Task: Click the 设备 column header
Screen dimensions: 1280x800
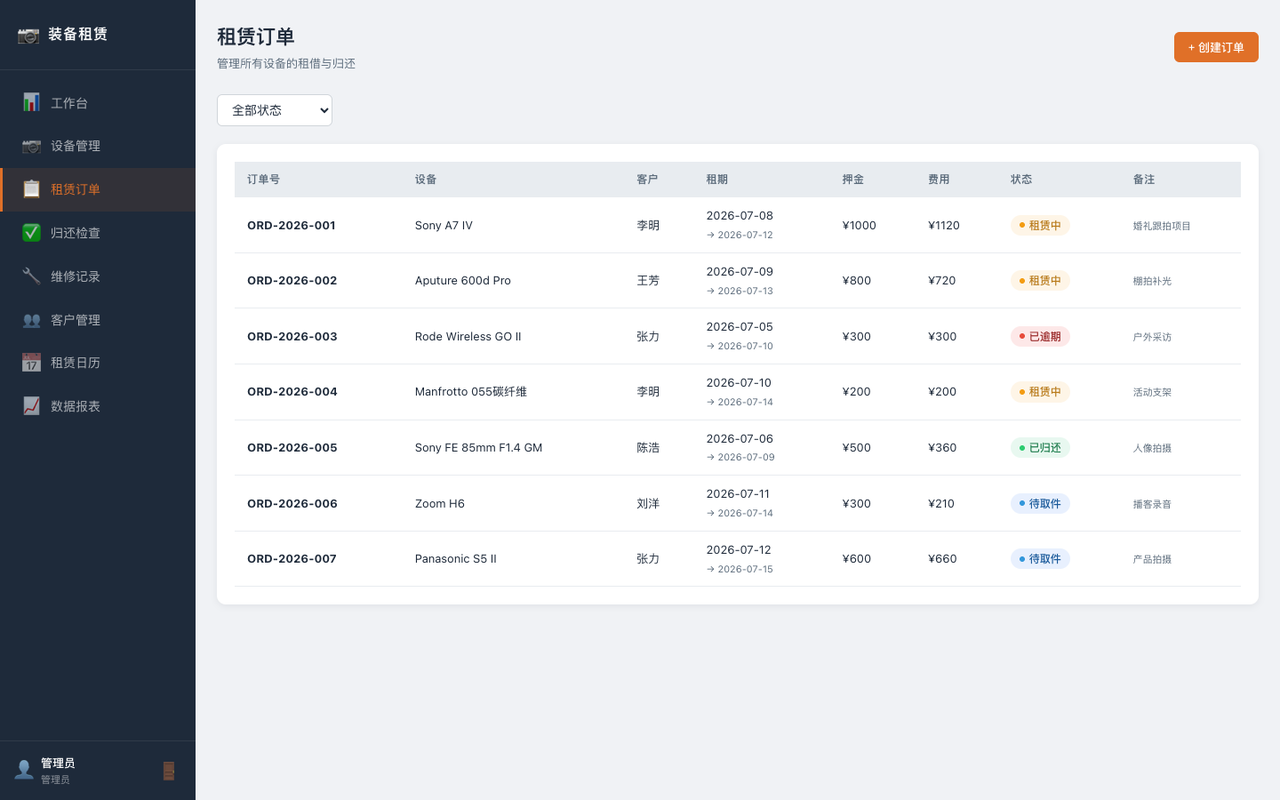Action: 426,180
